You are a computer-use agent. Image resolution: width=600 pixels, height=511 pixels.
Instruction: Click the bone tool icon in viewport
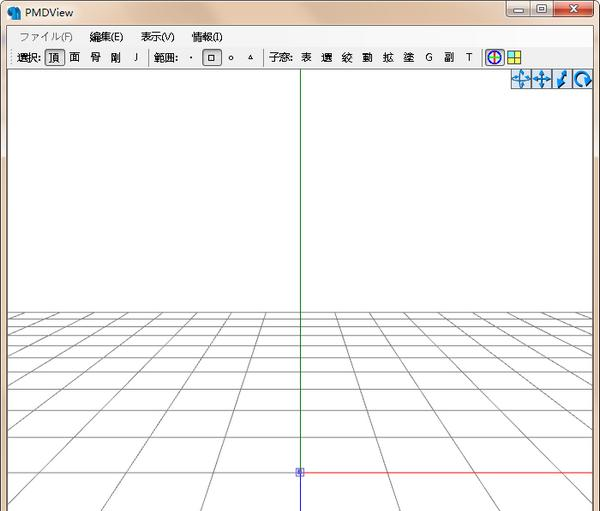click(562, 80)
